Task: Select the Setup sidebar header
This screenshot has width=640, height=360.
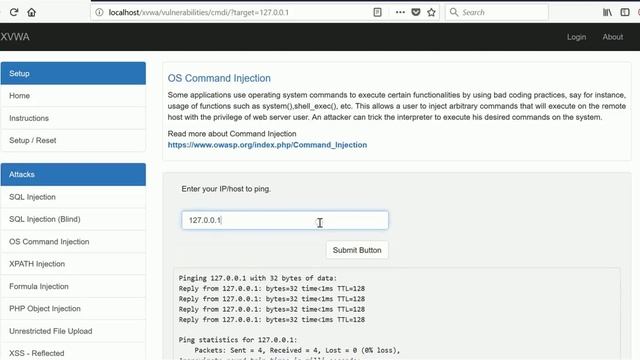Action: point(73,73)
